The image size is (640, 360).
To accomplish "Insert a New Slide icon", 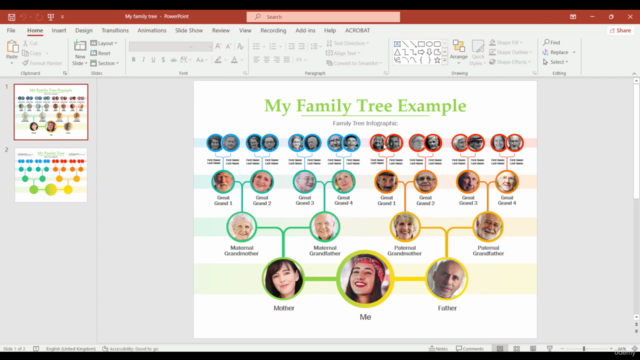I will (80, 46).
